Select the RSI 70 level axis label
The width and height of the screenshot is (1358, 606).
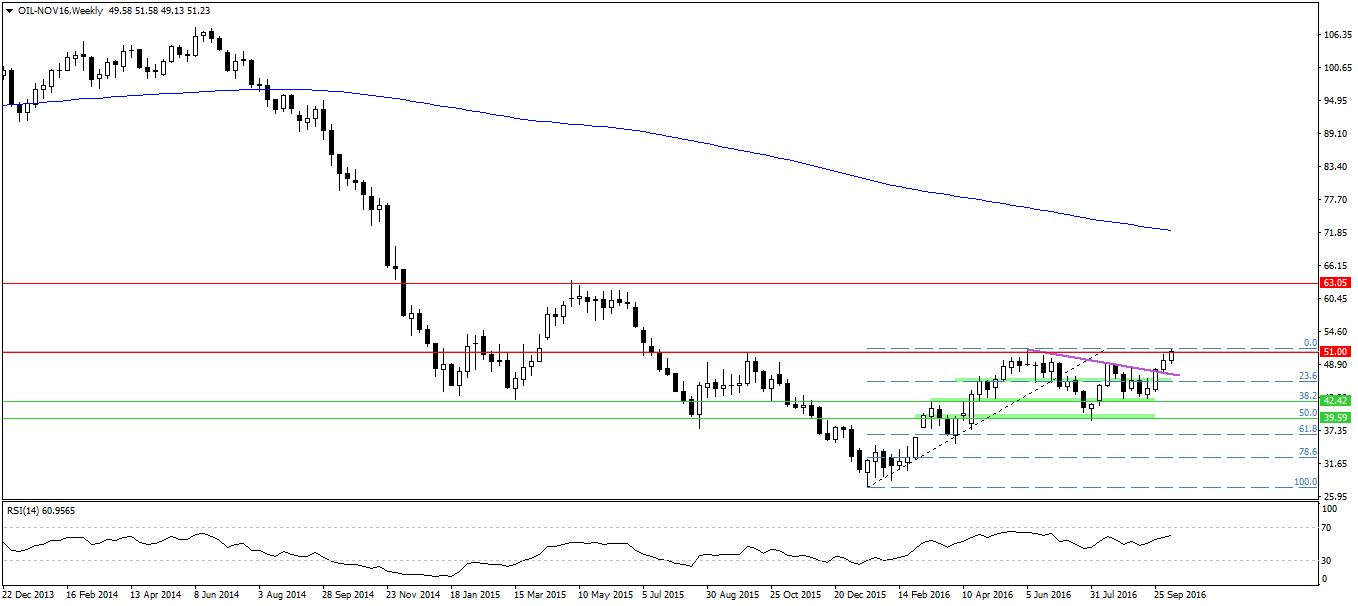(1326, 527)
